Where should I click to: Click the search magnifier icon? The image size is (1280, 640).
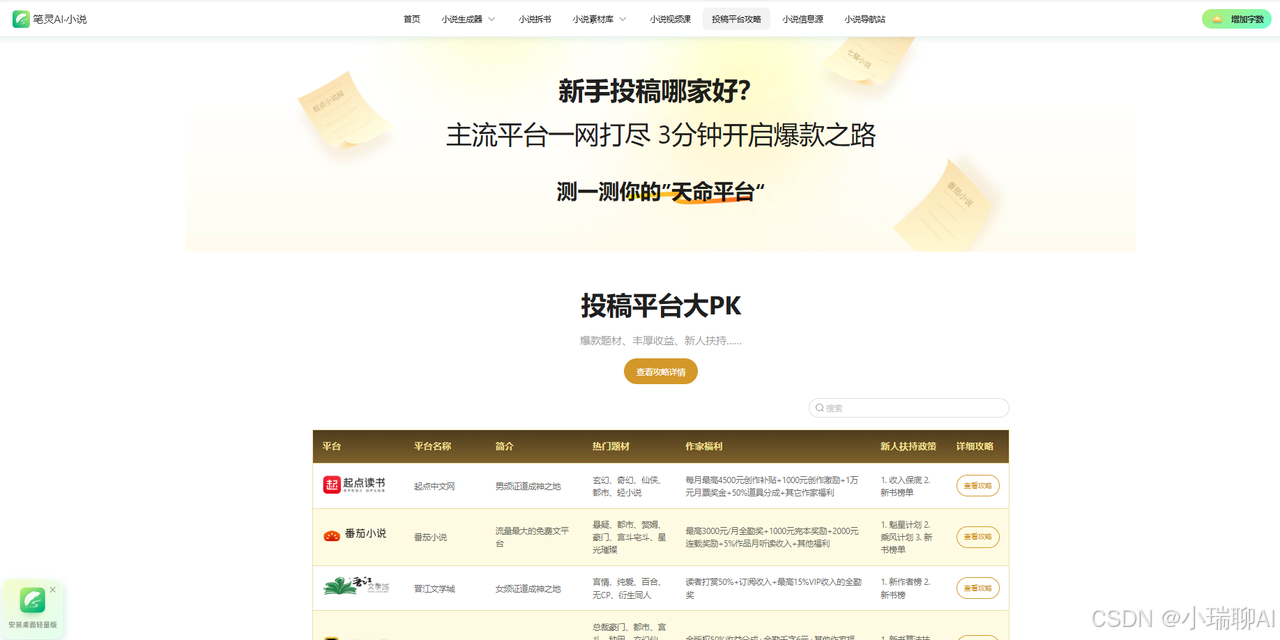click(820, 408)
